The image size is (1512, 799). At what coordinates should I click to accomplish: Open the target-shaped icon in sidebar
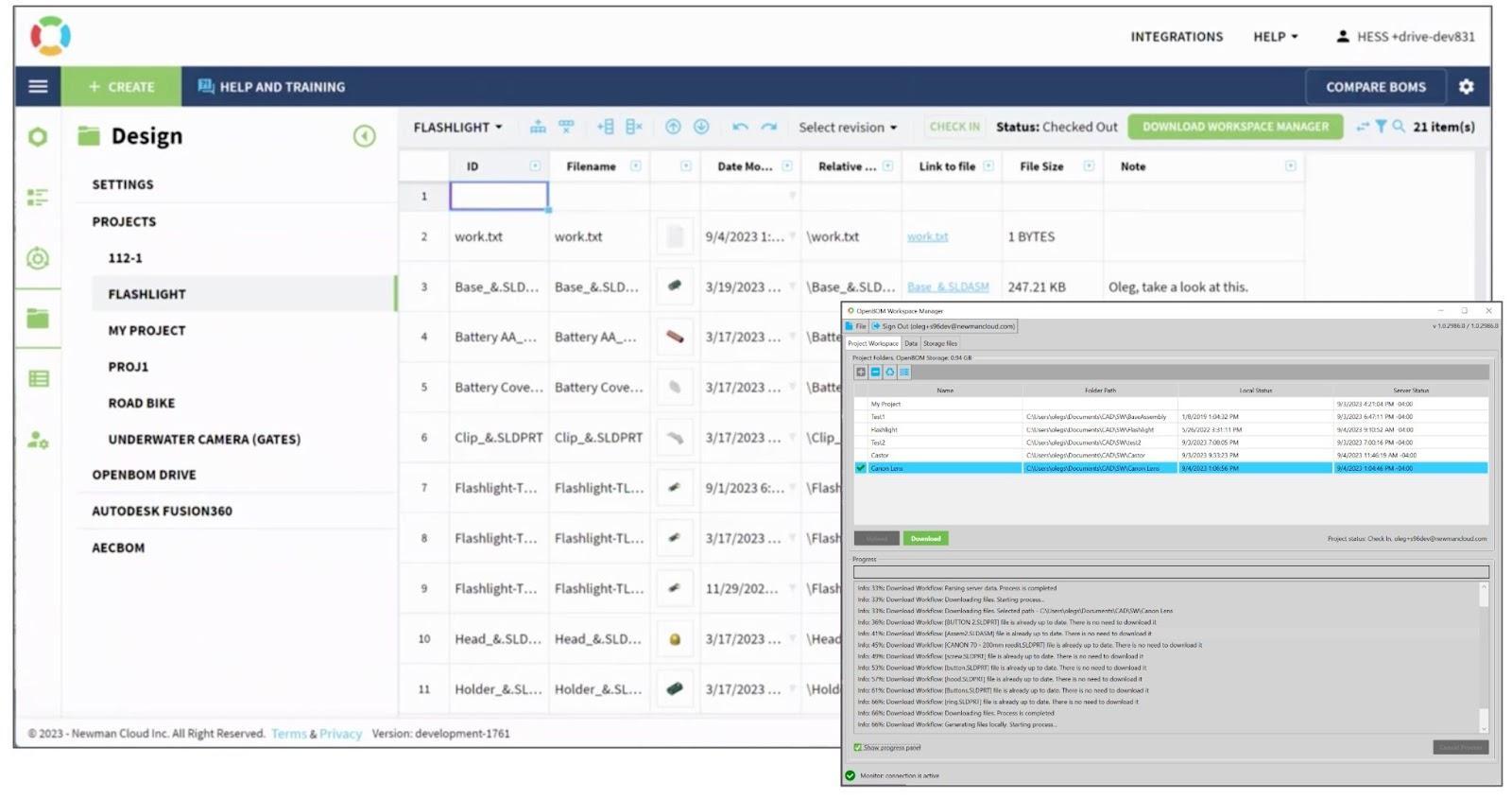(38, 257)
